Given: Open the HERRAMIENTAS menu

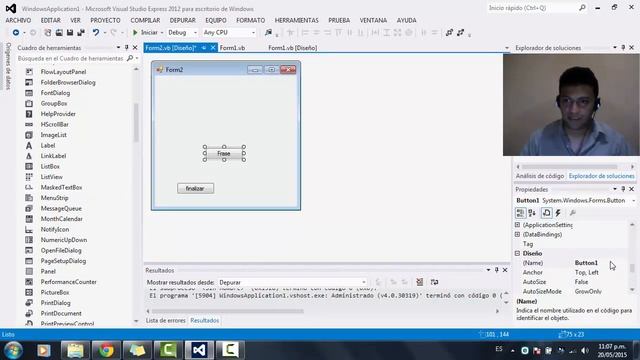Looking at the screenshot, I should pyautogui.click(x=296, y=20).
